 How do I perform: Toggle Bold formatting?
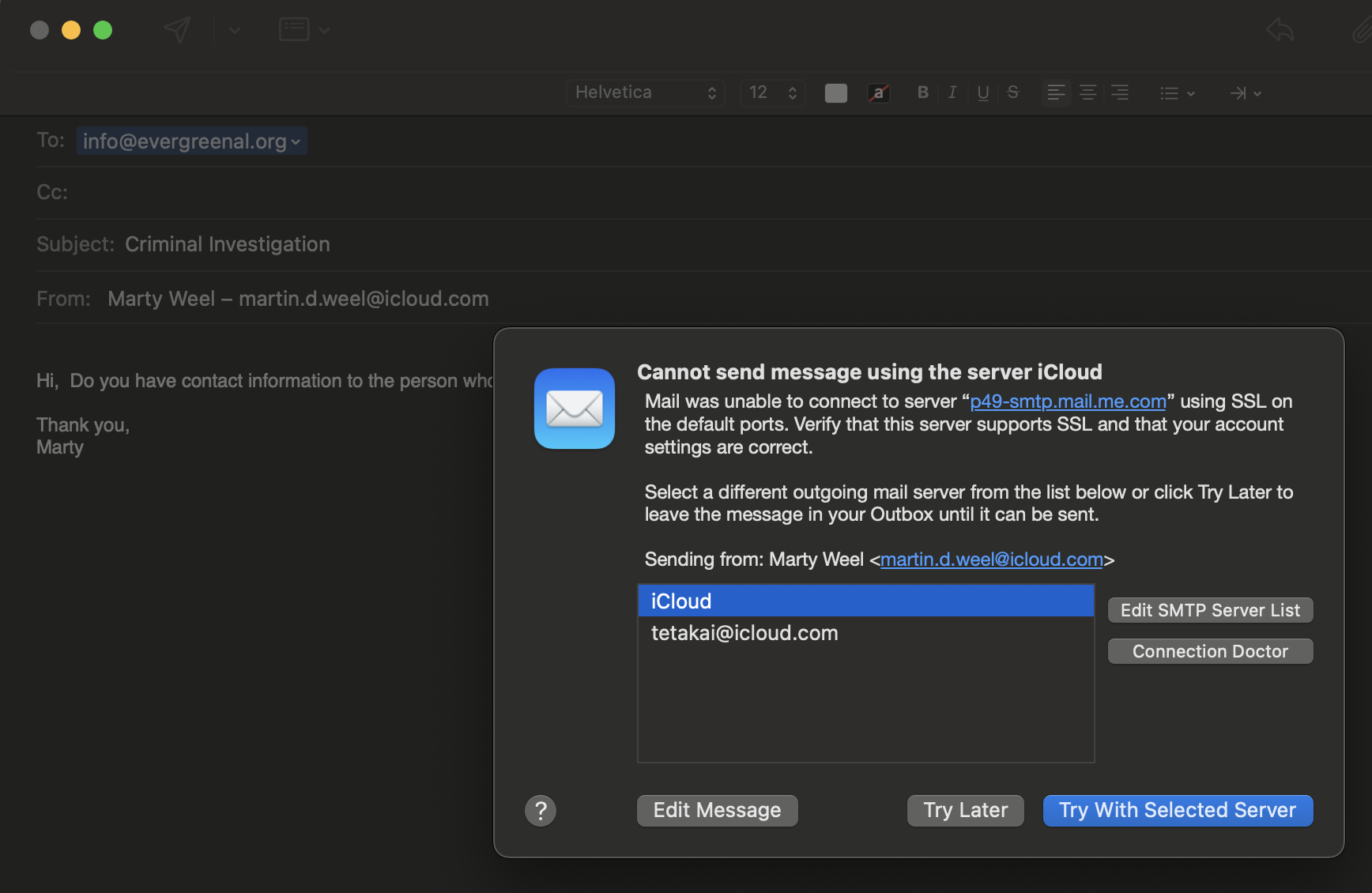922,92
